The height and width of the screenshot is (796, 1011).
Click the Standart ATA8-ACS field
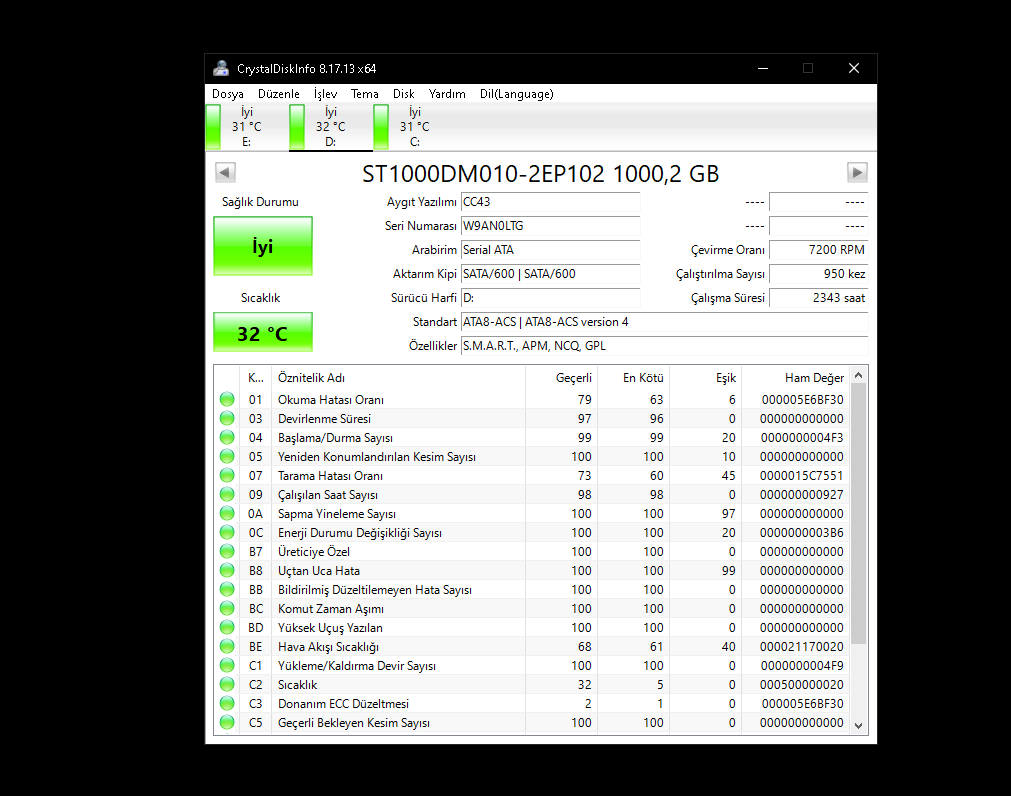click(664, 322)
